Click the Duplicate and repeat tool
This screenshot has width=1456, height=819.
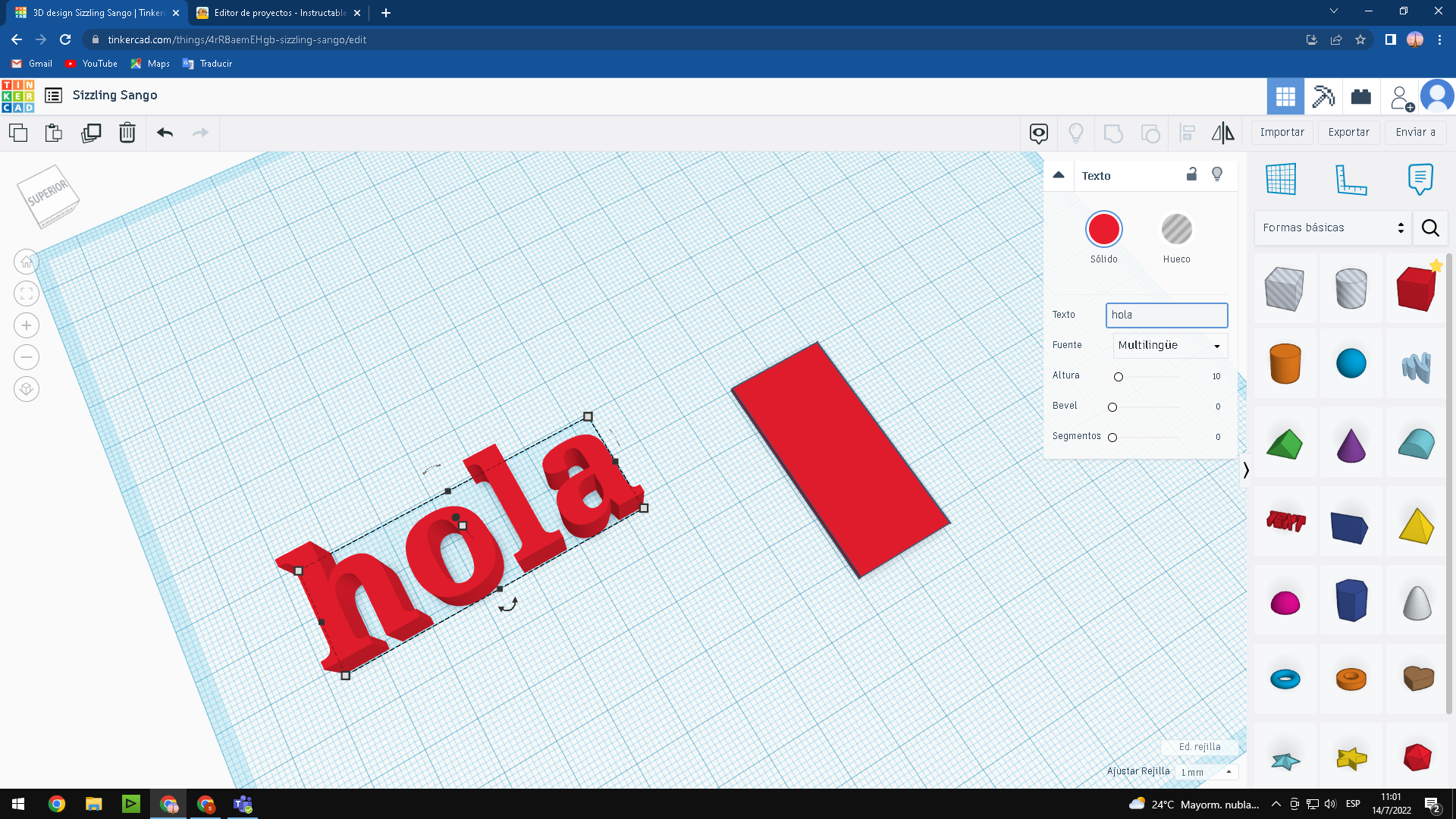91,133
